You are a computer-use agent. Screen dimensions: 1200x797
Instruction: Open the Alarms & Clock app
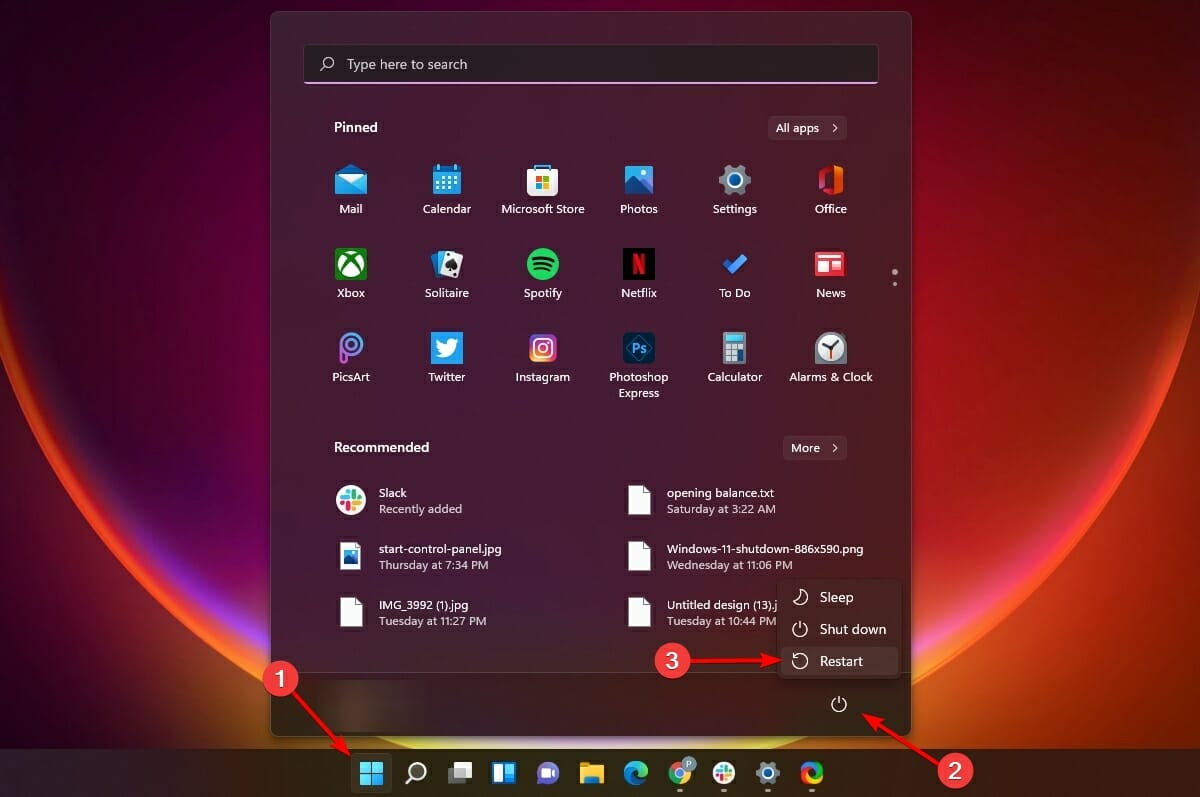coord(831,357)
